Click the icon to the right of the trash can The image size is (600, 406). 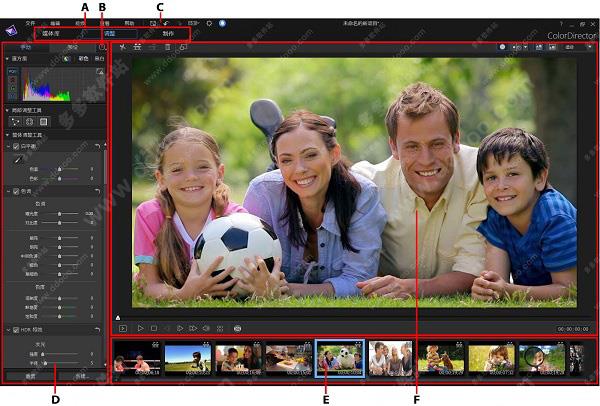[x=183, y=47]
